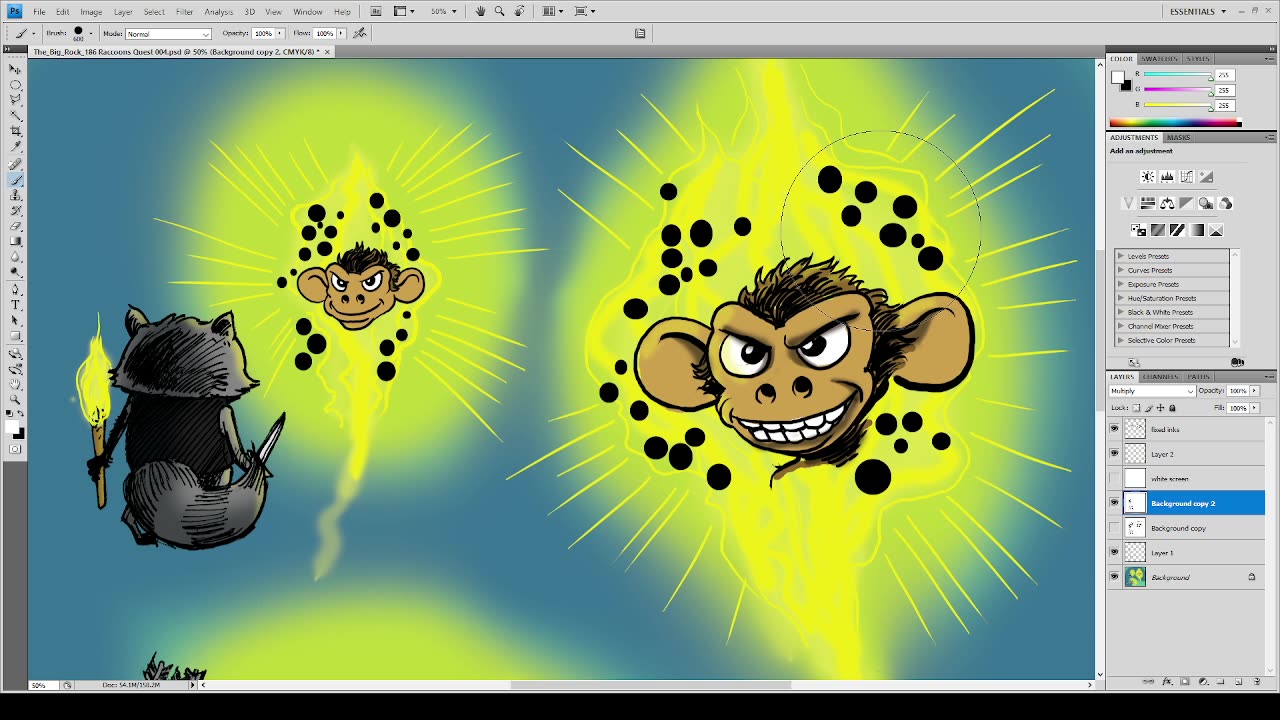This screenshot has height=720, width=1280.
Task: Toggle lock transparent pixels
Action: (x=1137, y=408)
